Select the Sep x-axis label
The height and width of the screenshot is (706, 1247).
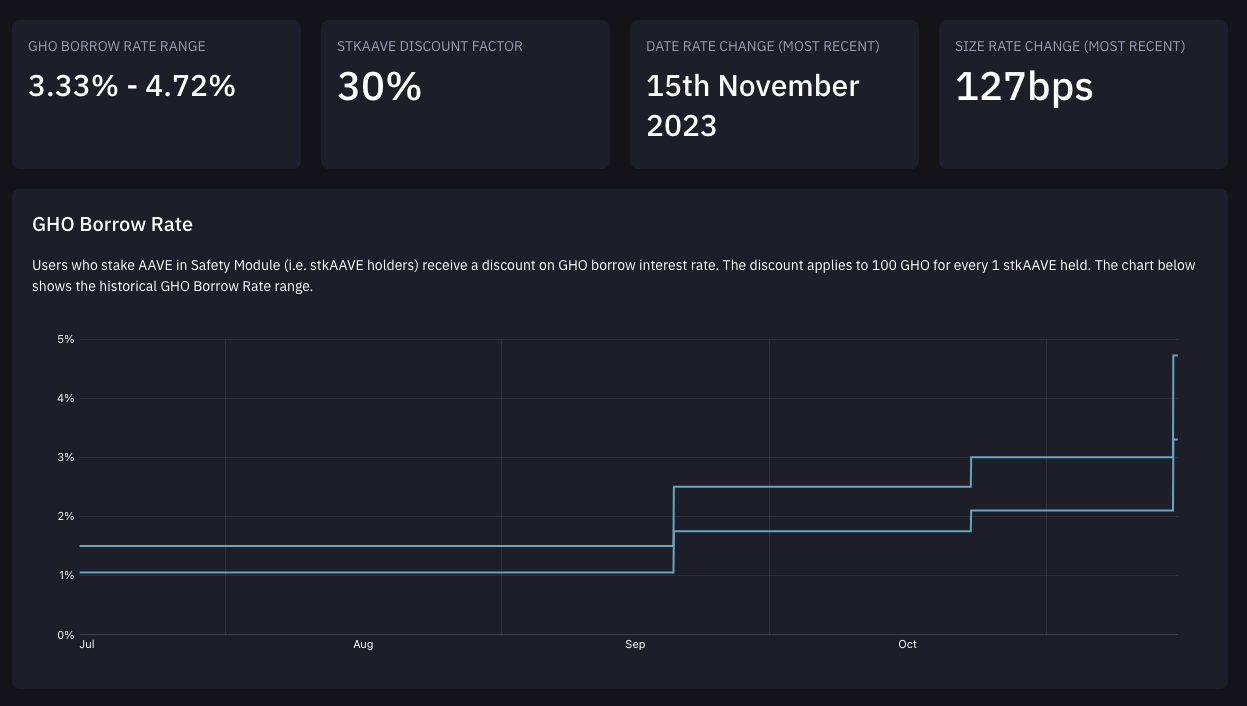click(x=635, y=645)
